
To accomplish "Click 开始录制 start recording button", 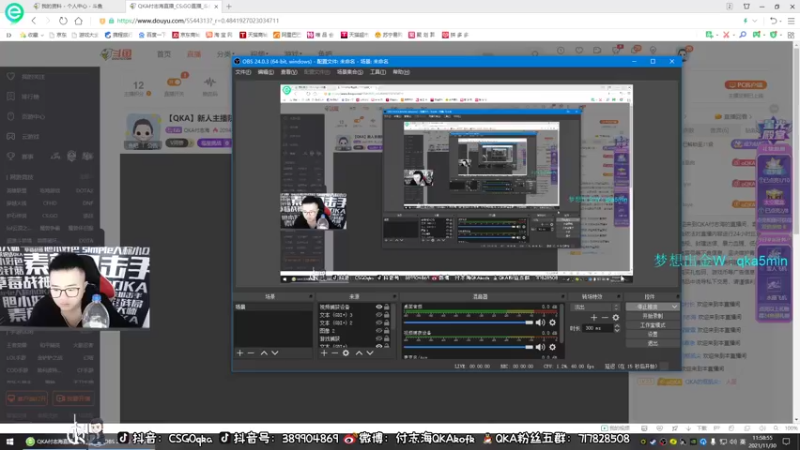I will click(x=653, y=316).
